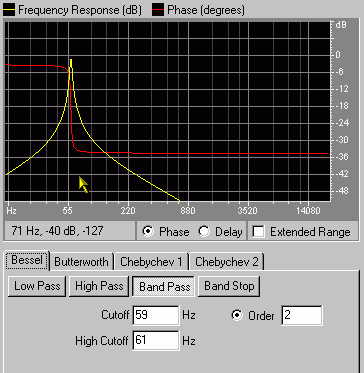Click the red Phase legend swatch
The width and height of the screenshot is (364, 373).
158,10
